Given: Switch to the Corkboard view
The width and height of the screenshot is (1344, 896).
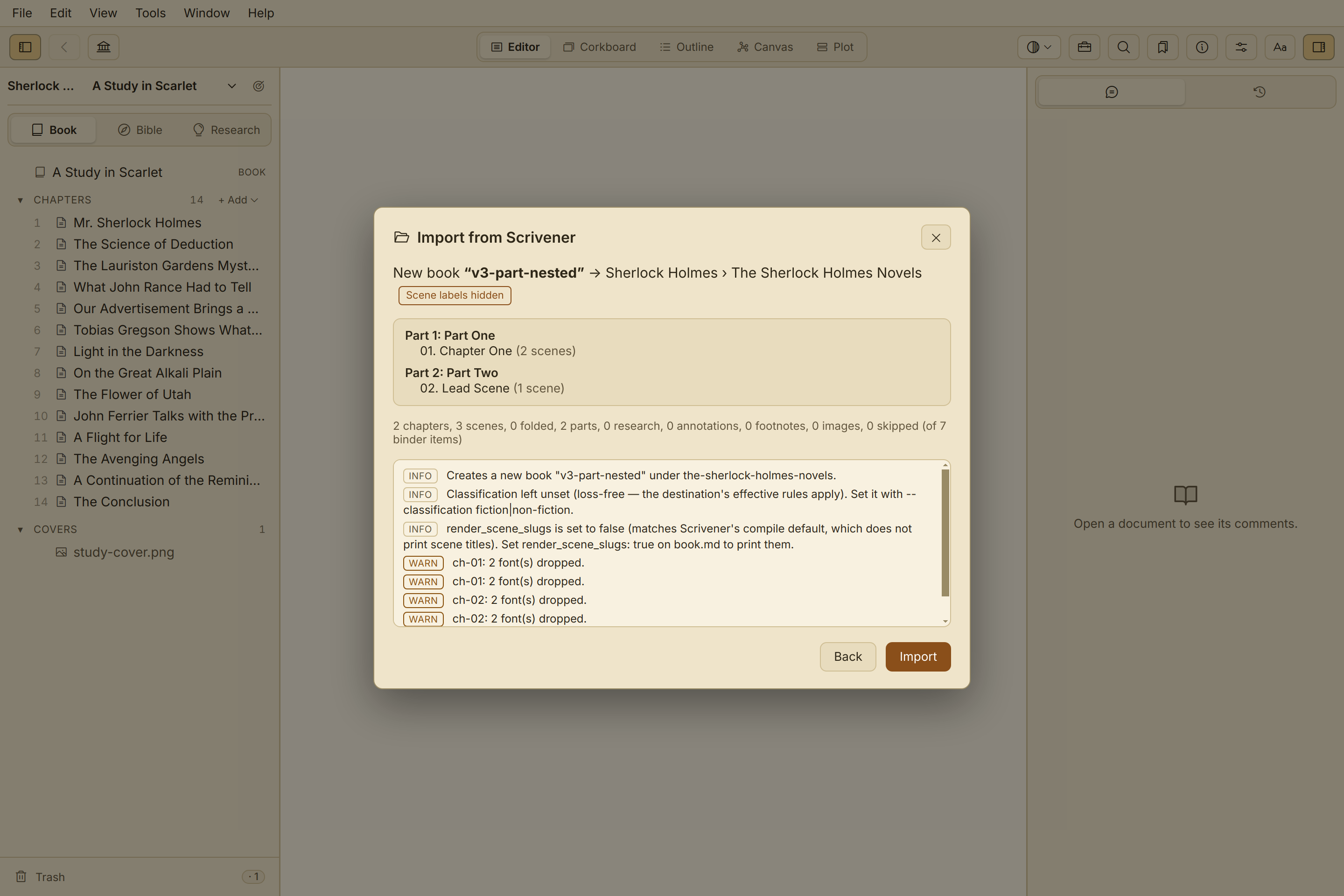Looking at the screenshot, I should pos(599,47).
